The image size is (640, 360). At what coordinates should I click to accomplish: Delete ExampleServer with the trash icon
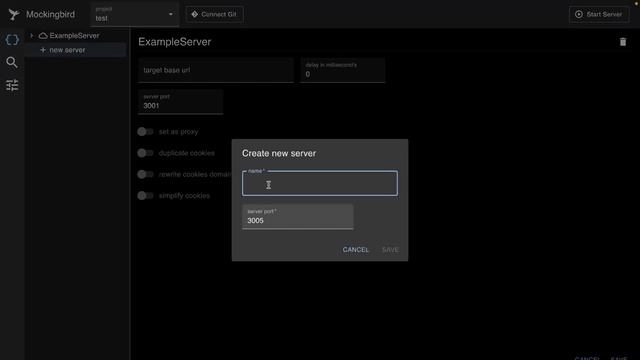click(x=623, y=42)
